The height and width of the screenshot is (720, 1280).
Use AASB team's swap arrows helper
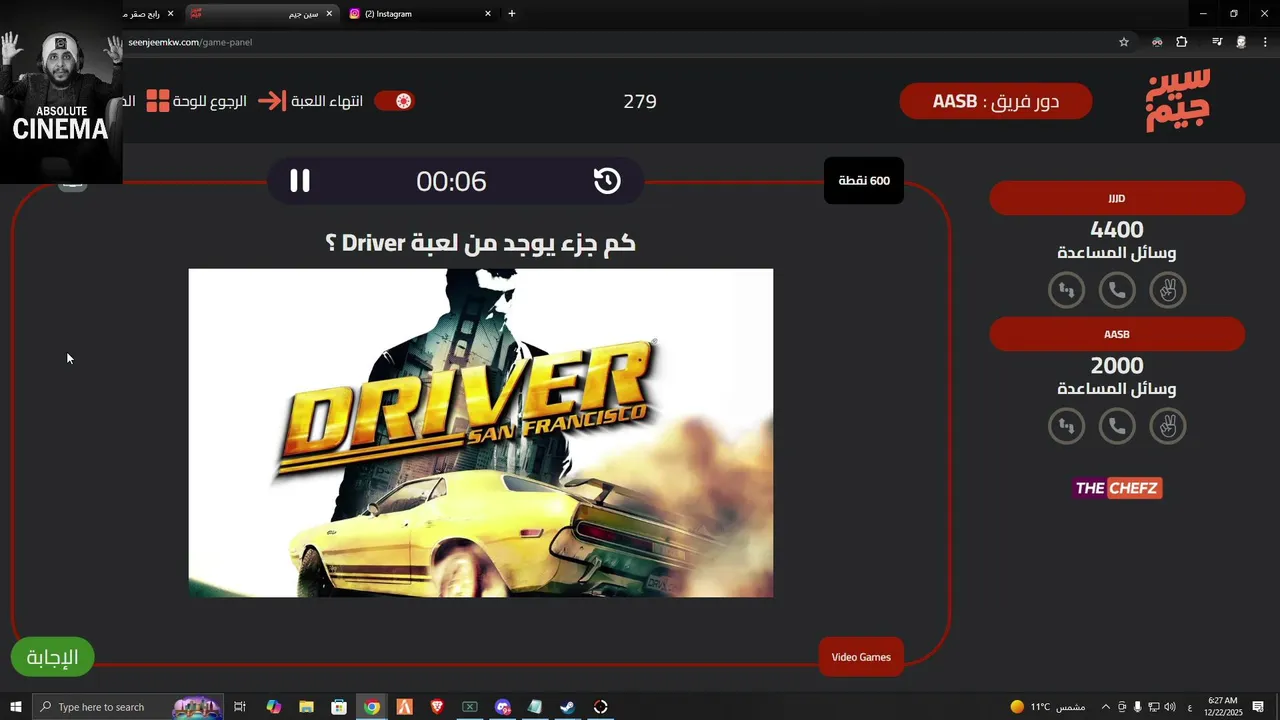click(1066, 426)
